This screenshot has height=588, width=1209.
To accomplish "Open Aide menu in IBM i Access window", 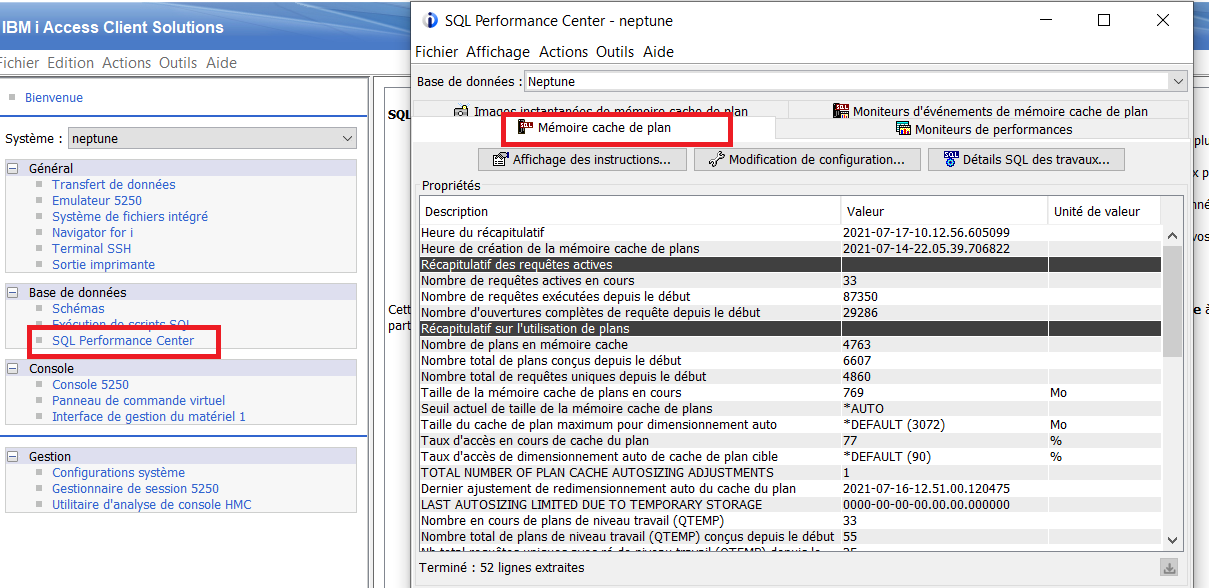I will point(221,62).
